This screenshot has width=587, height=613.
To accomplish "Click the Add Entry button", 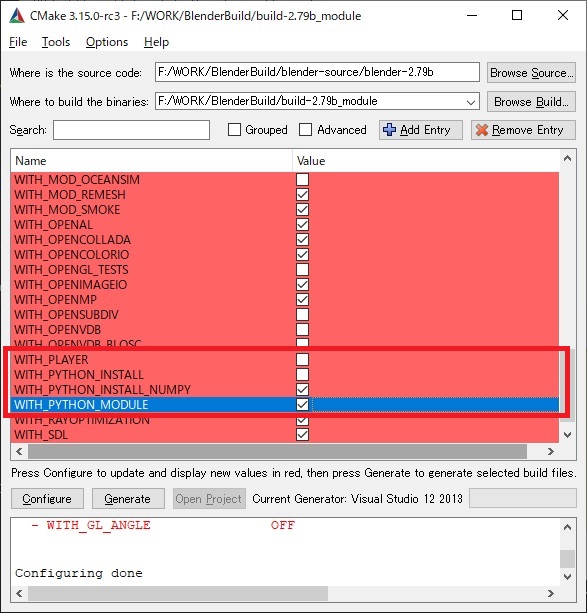I will click(x=421, y=130).
